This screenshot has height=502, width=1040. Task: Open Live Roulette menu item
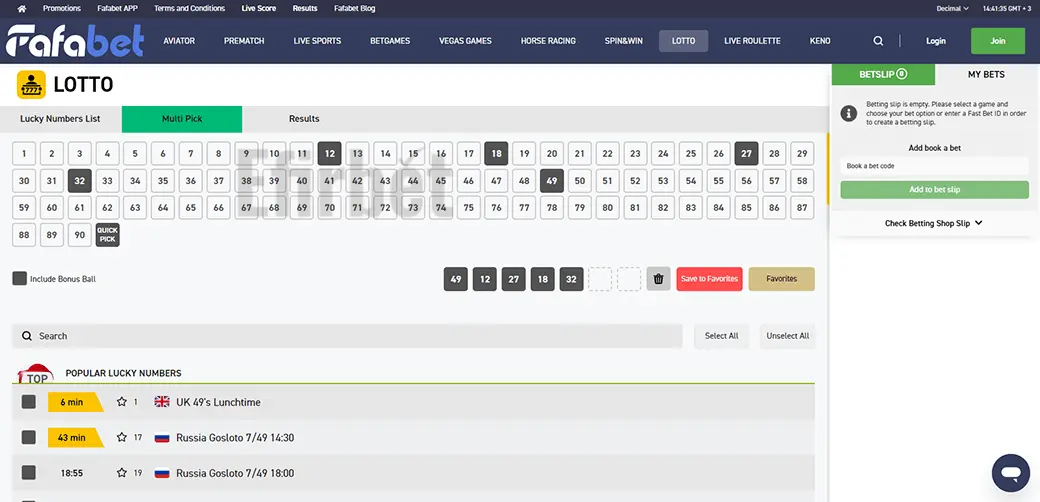(x=752, y=41)
